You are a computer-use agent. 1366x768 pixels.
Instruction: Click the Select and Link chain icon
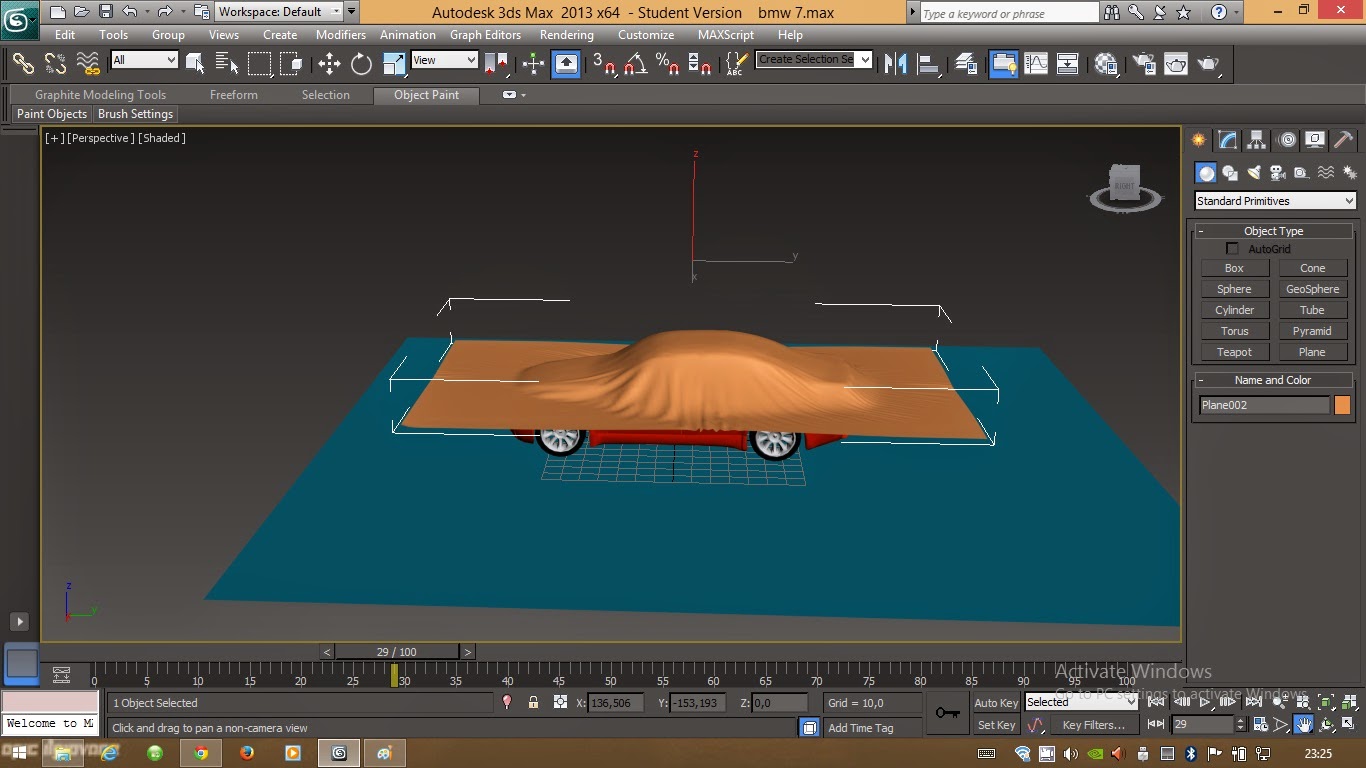(23, 64)
